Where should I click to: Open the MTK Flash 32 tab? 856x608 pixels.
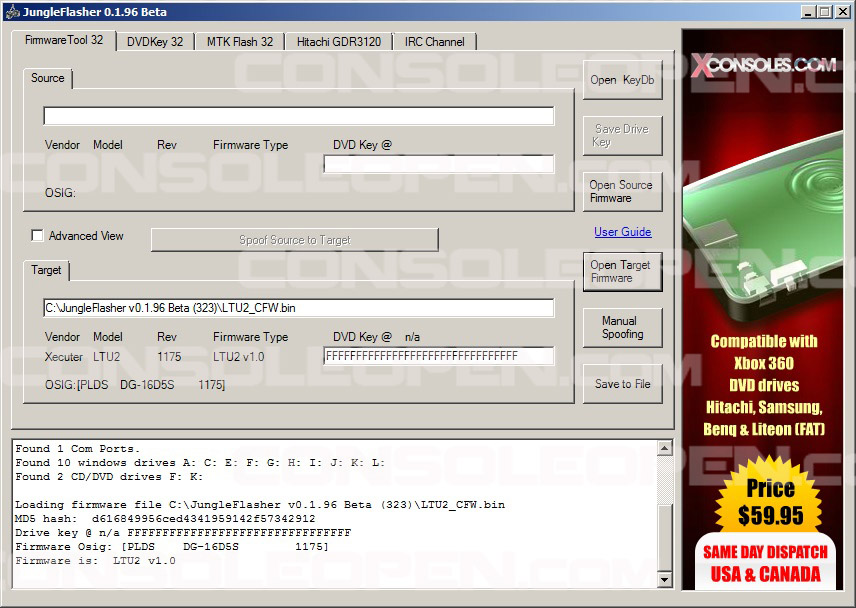[239, 42]
